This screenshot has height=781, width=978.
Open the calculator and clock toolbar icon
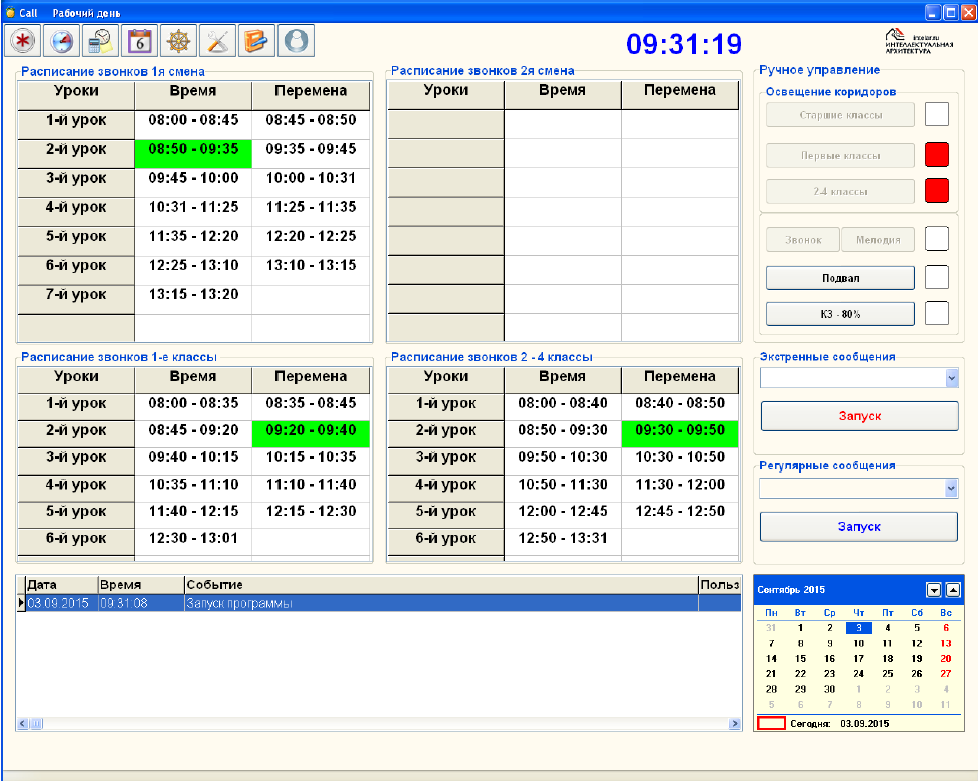100,41
